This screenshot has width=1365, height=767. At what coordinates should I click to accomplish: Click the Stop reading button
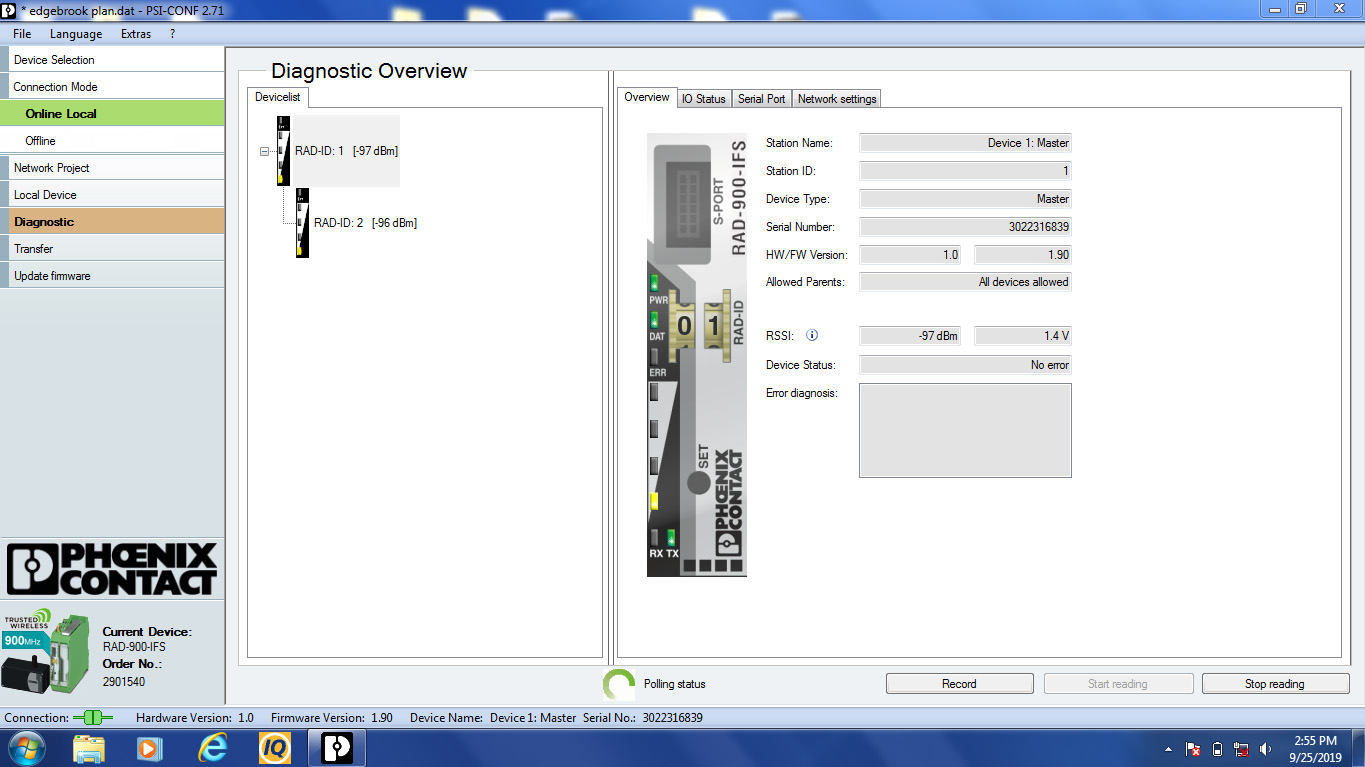(1275, 684)
